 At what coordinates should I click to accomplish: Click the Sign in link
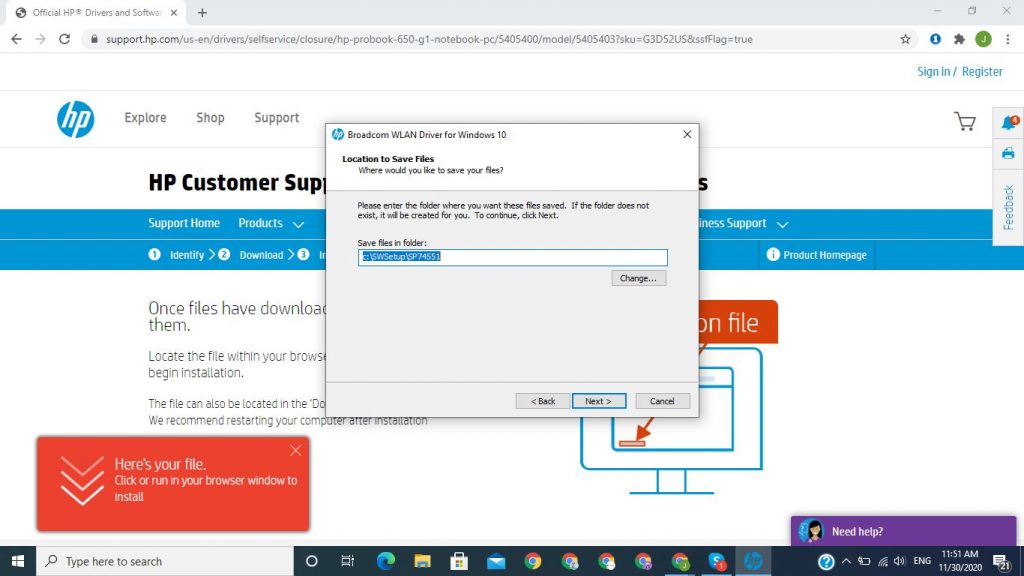point(934,72)
